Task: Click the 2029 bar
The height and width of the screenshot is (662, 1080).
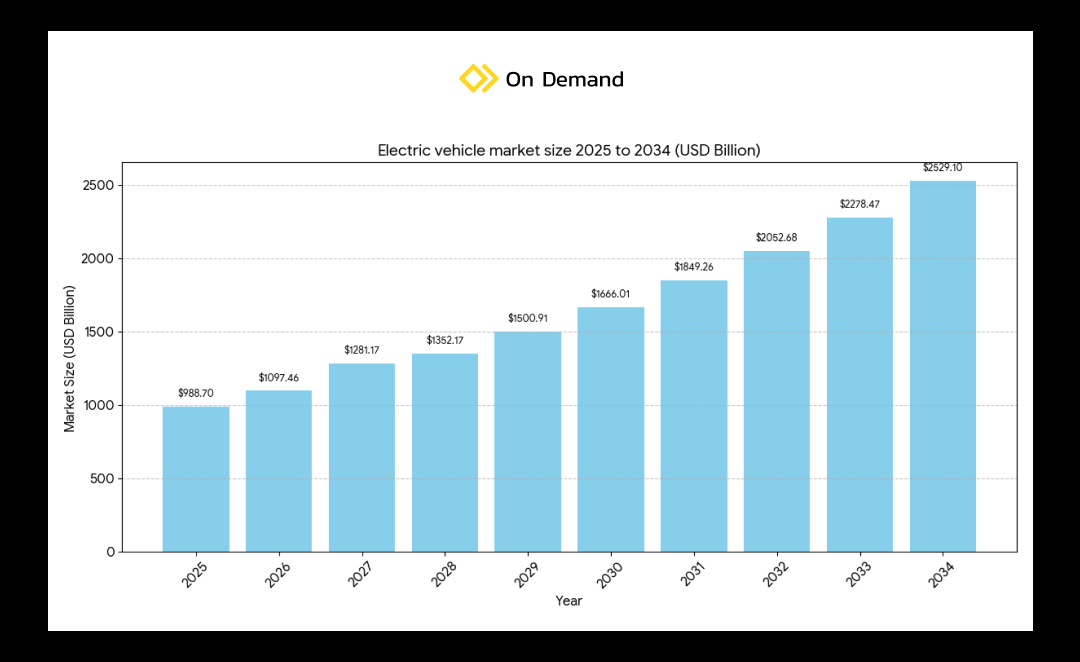Action: coord(528,441)
